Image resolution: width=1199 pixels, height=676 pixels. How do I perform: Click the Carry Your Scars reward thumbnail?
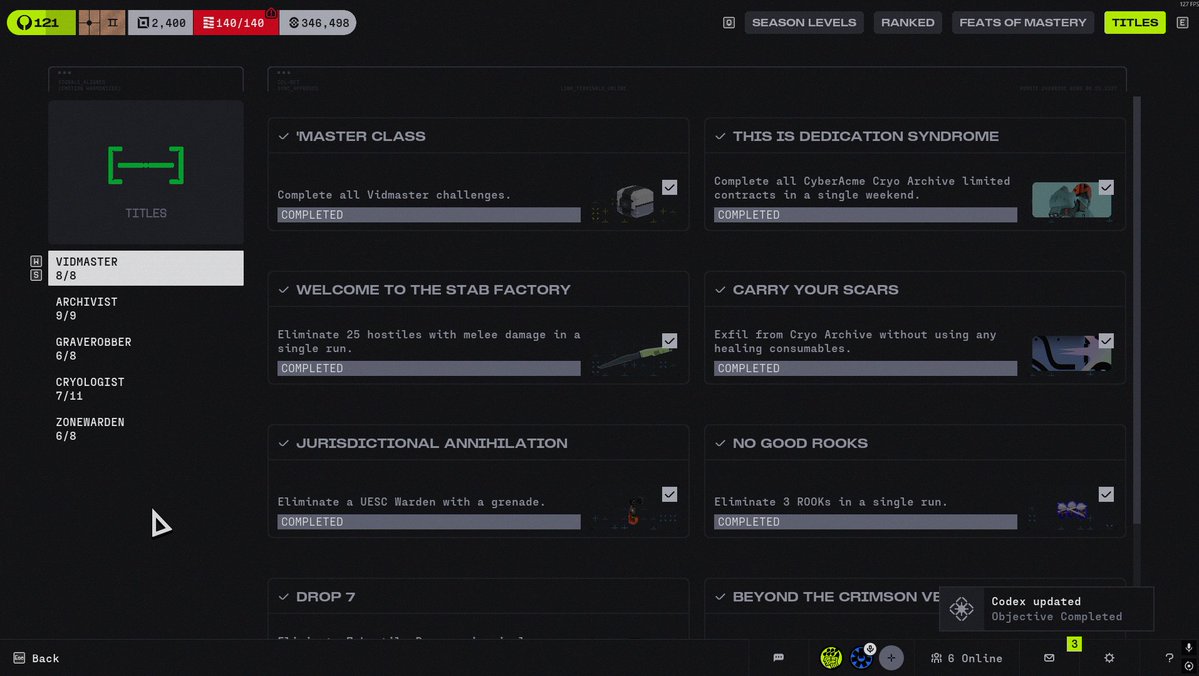(1071, 354)
